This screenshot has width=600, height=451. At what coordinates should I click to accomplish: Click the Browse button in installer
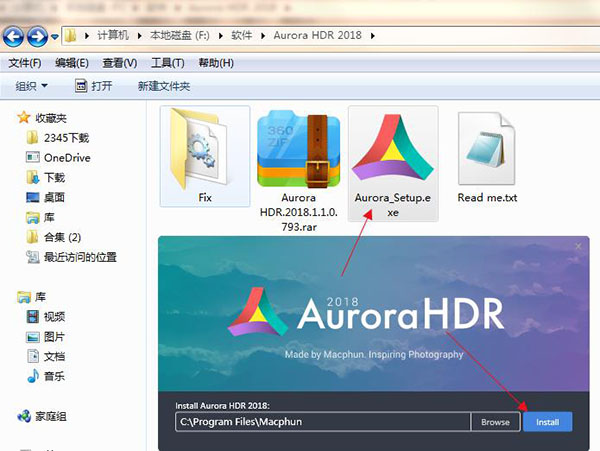point(496,422)
